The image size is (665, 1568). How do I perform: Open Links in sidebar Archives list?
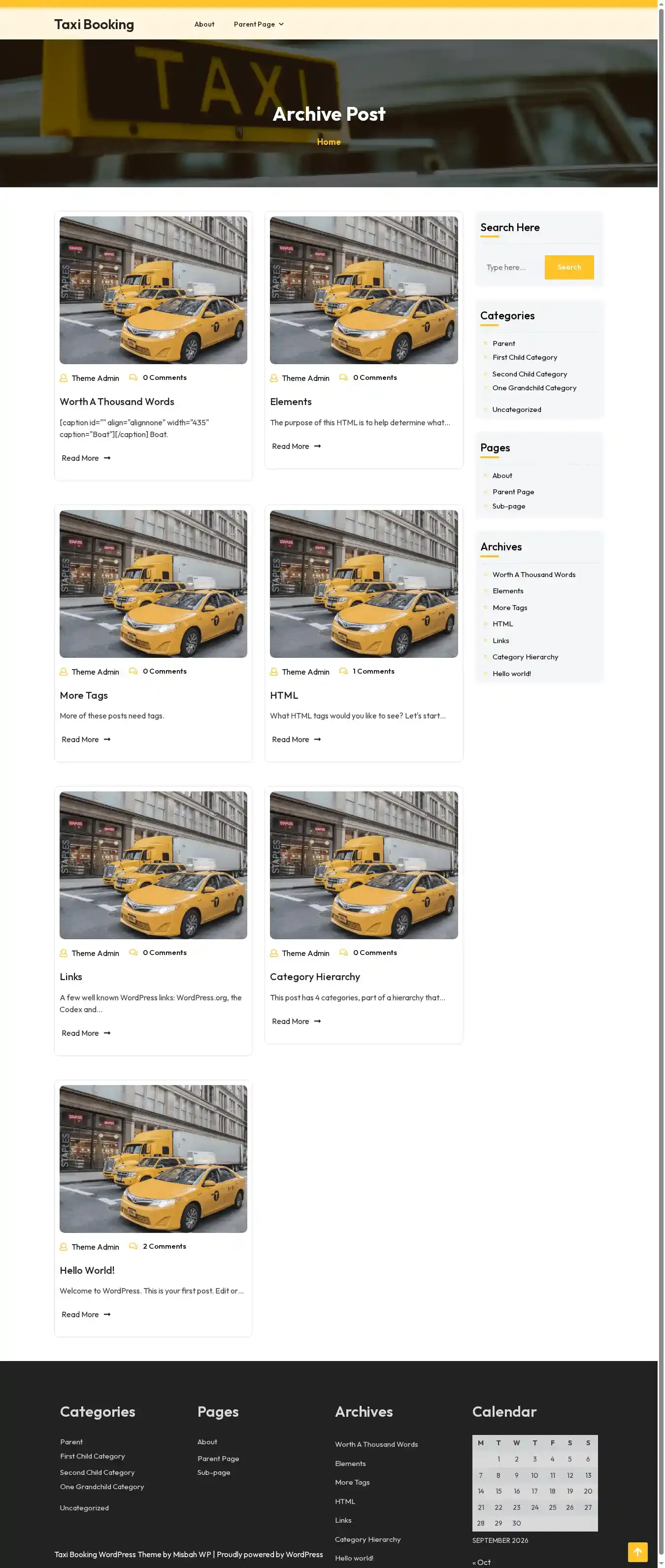click(501, 641)
